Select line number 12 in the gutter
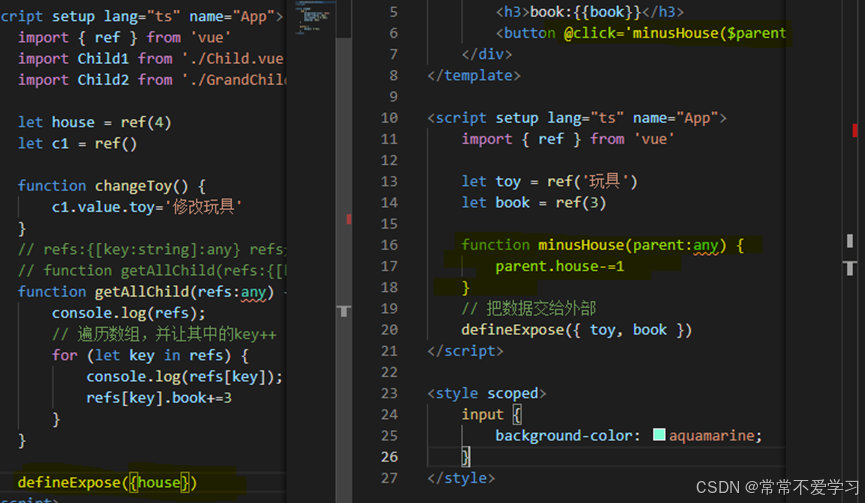The height and width of the screenshot is (503, 865). point(389,160)
